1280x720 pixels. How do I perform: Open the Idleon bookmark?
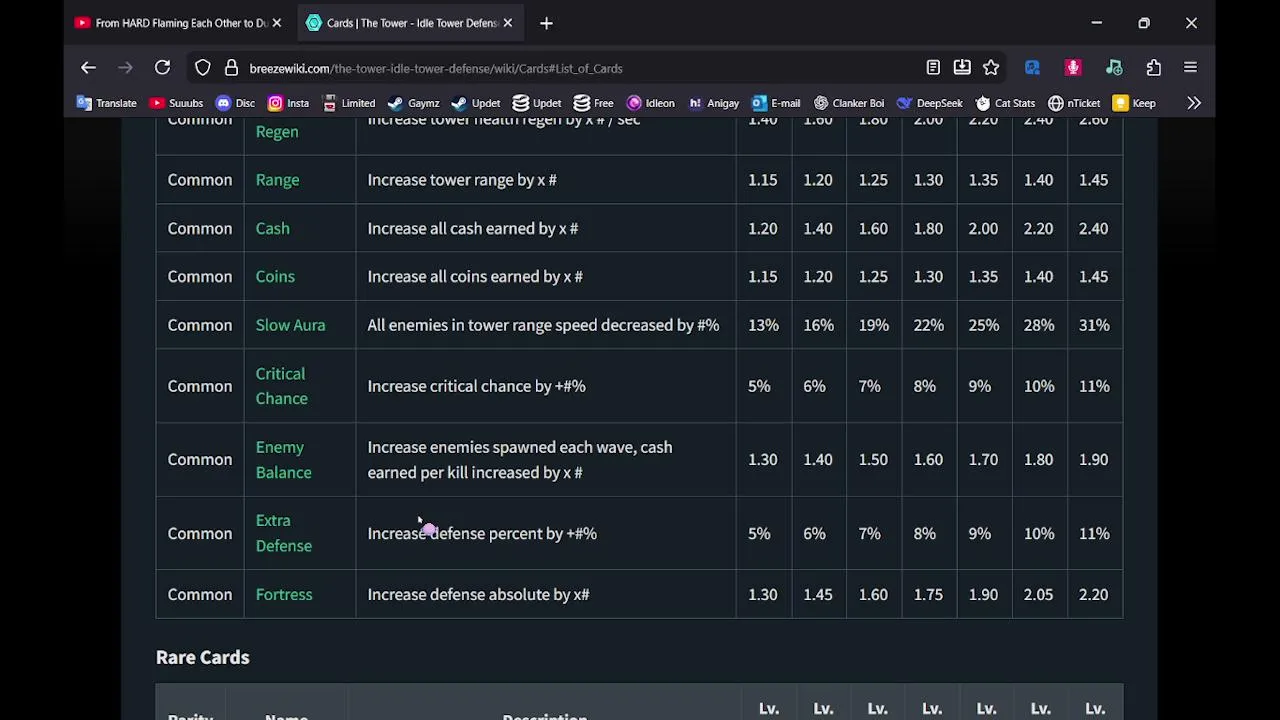(650, 103)
